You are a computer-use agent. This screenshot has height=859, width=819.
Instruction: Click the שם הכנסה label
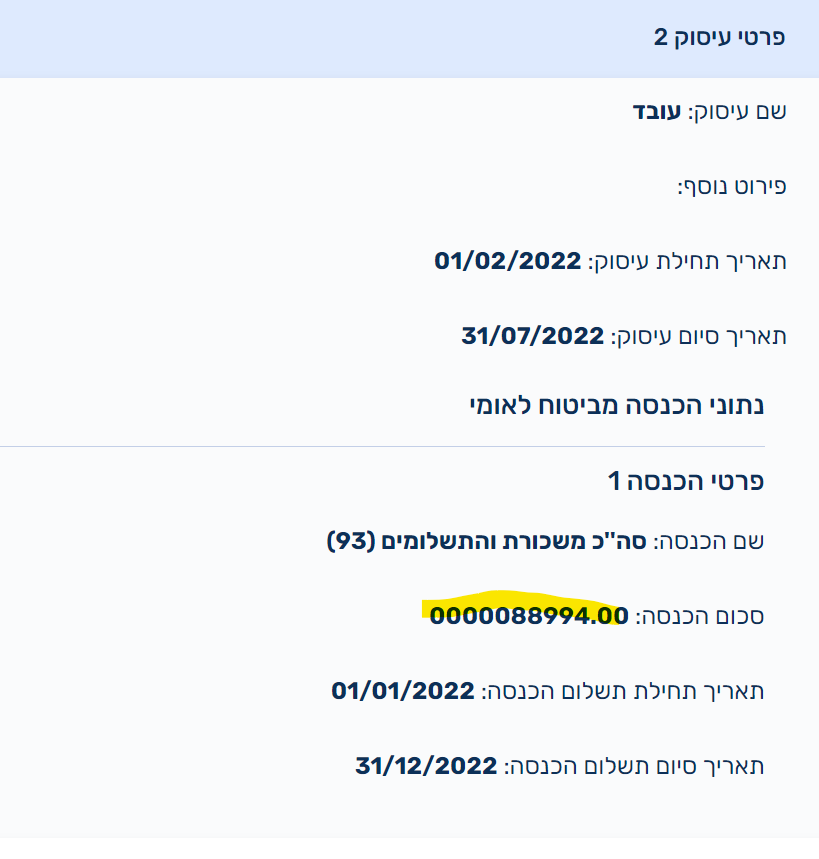tap(710, 542)
